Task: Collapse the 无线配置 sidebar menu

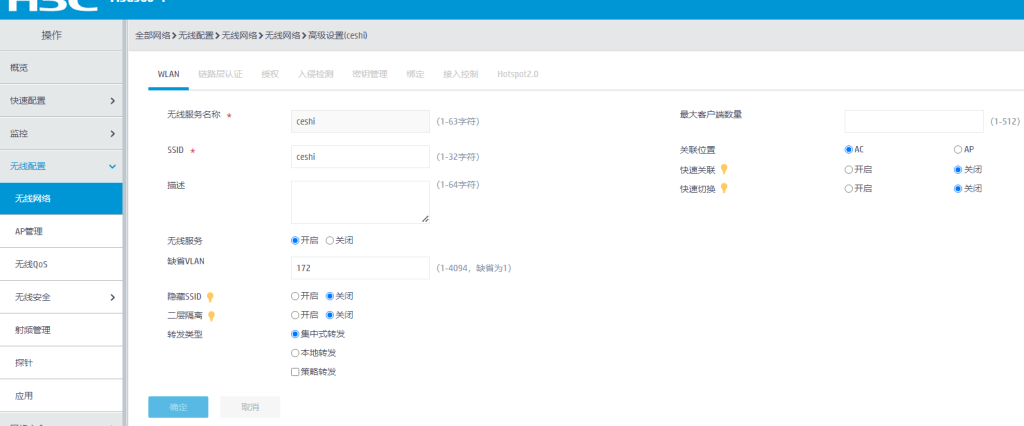Action: click(x=61, y=166)
